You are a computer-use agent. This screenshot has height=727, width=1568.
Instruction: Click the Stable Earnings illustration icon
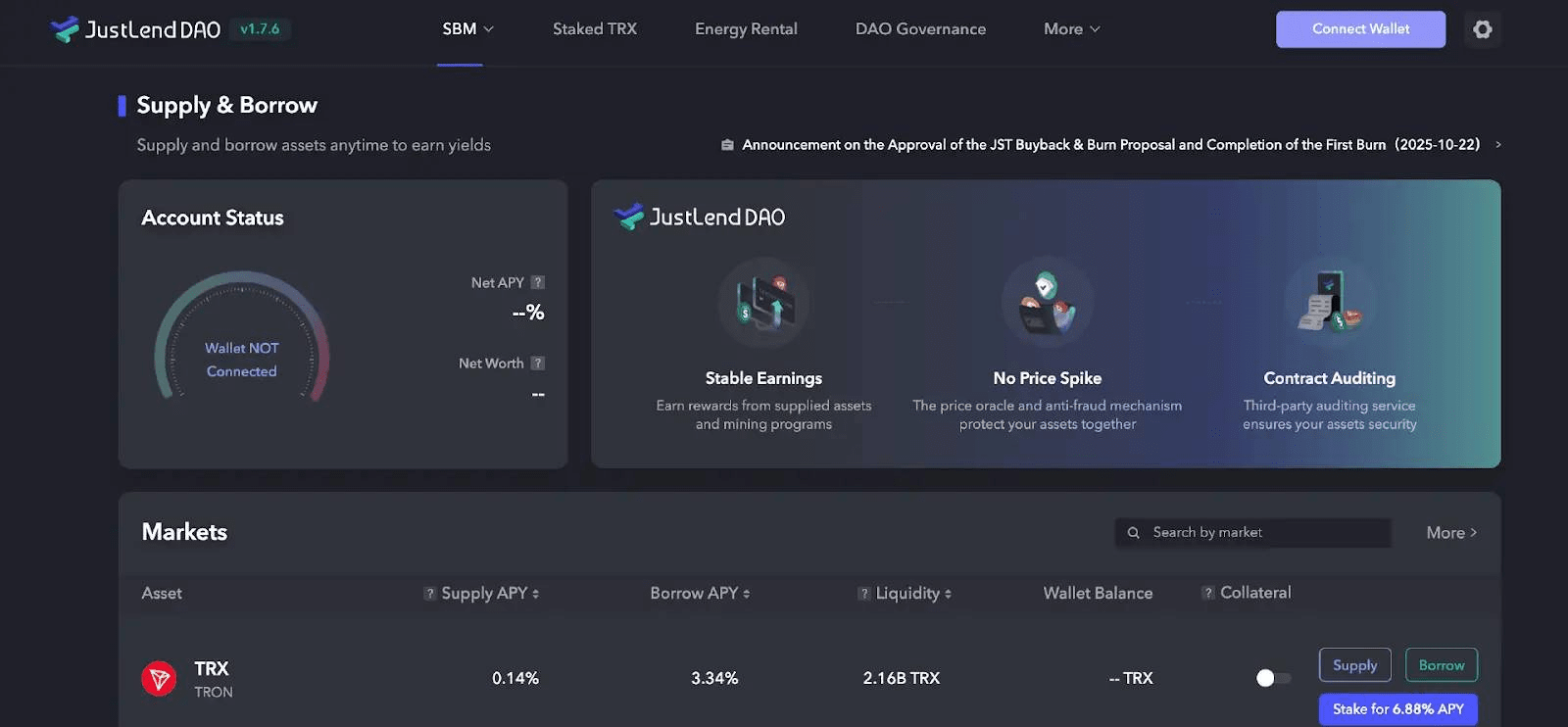click(763, 303)
